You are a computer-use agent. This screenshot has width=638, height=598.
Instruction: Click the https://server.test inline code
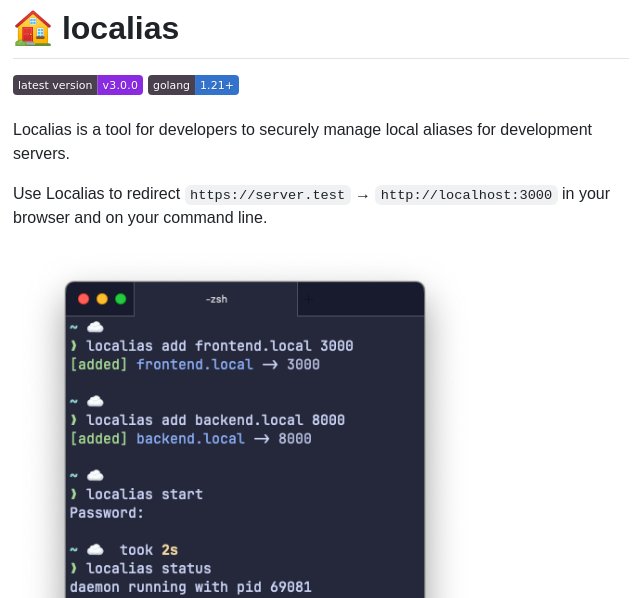pyautogui.click(x=267, y=195)
